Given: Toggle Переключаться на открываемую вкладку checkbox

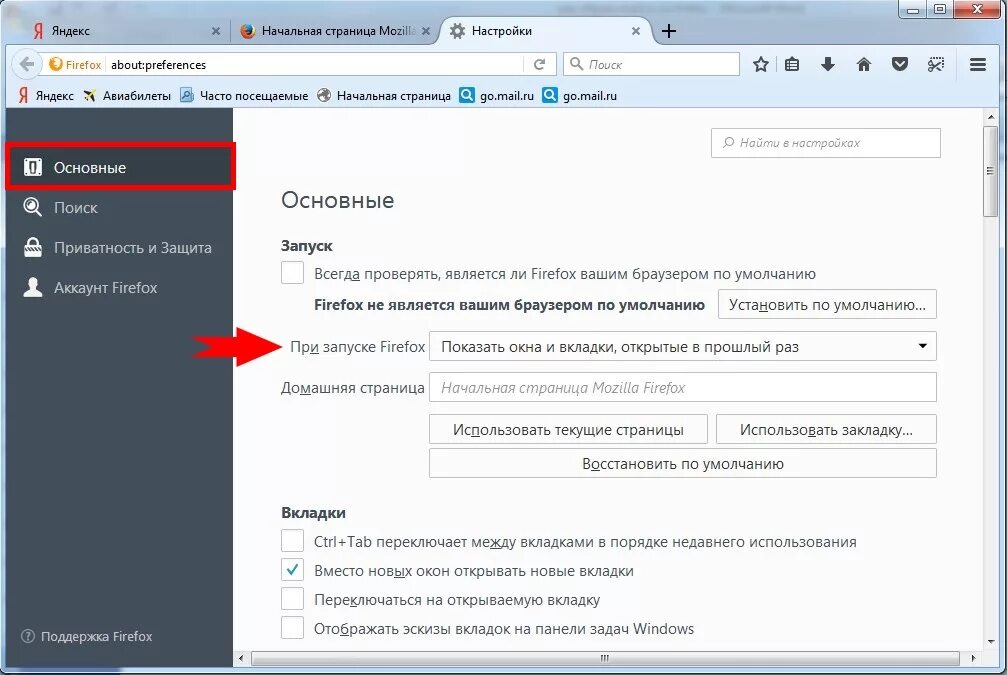Looking at the screenshot, I should pos(292,599).
